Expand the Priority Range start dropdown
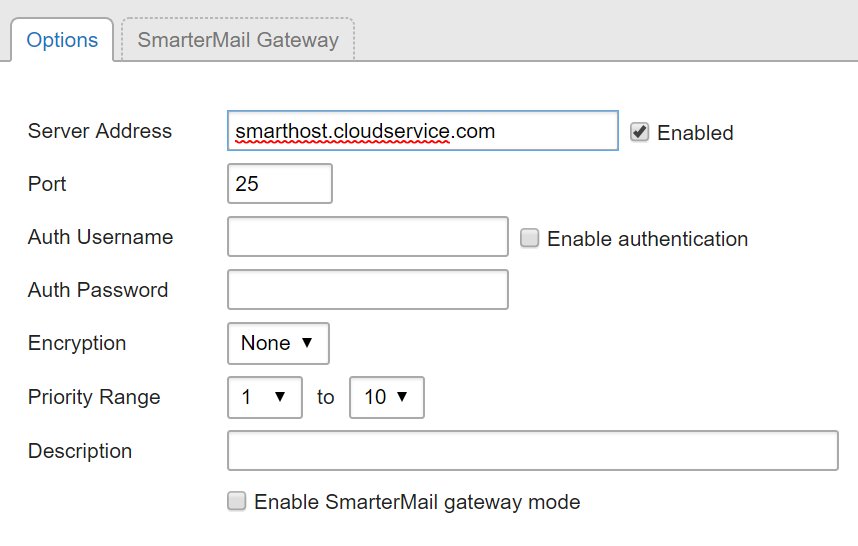This screenshot has width=858, height=546. (264, 397)
